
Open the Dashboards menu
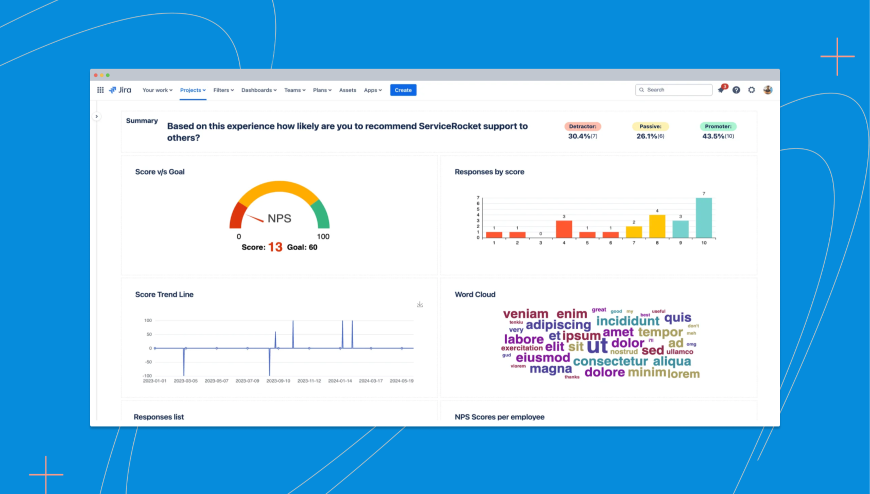259,90
